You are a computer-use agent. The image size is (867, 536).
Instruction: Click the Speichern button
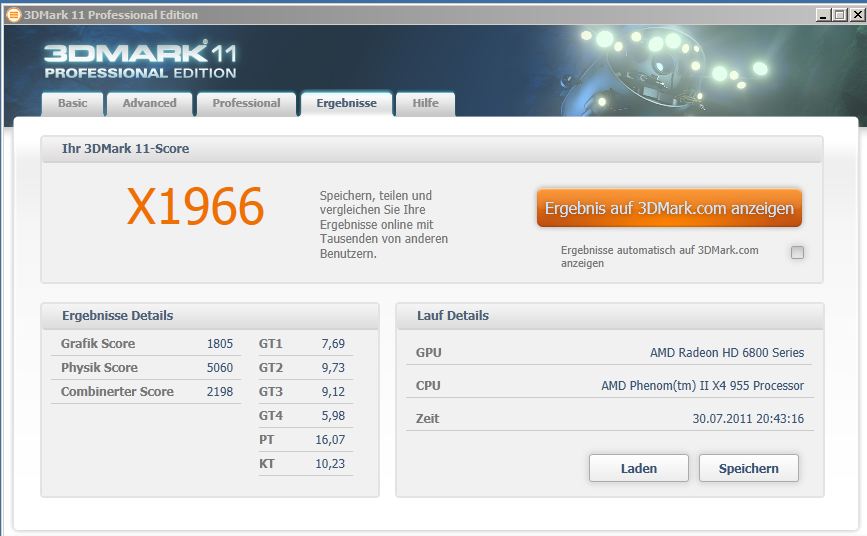click(749, 469)
